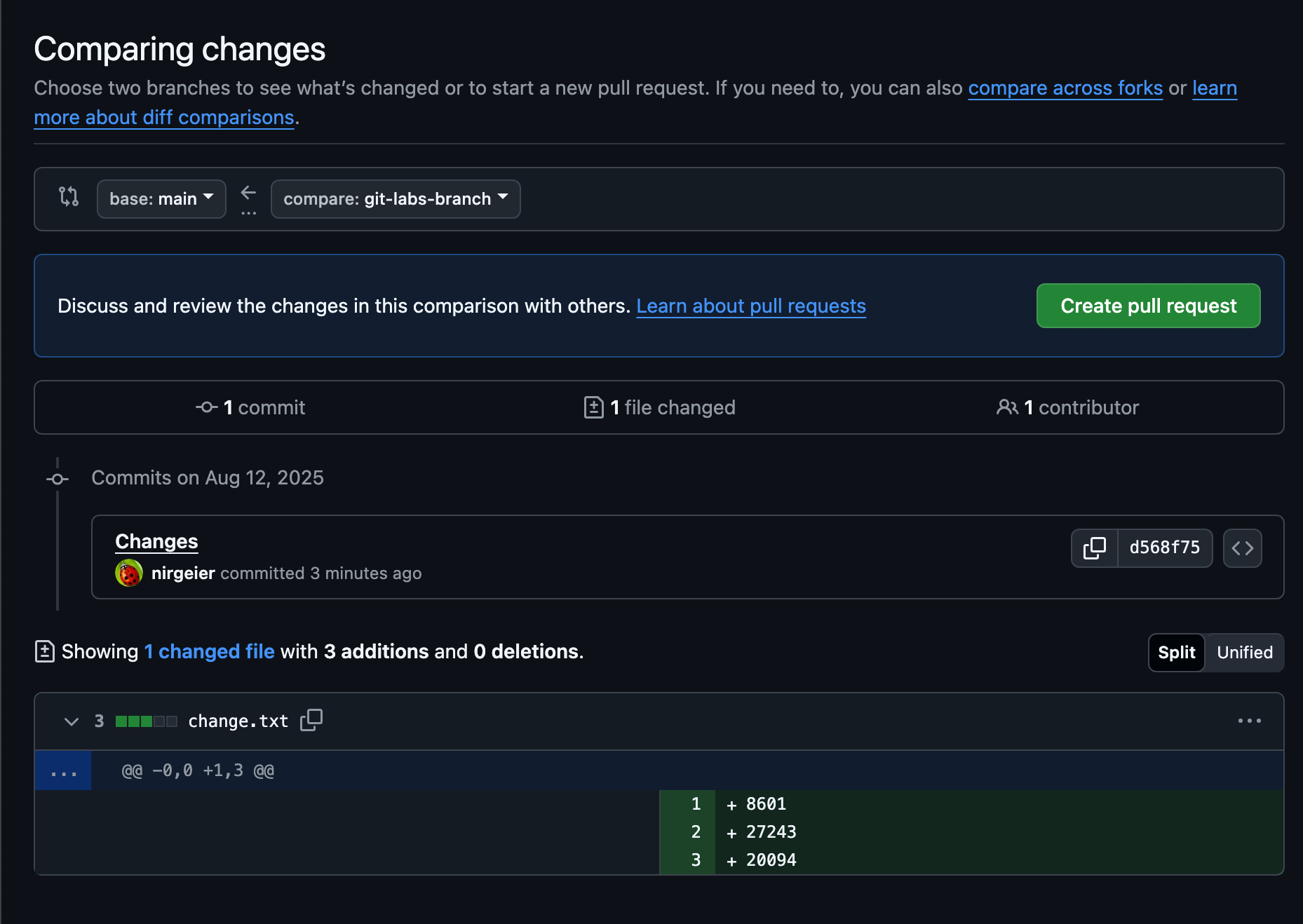Click the diffstat green bar indicator

146,721
